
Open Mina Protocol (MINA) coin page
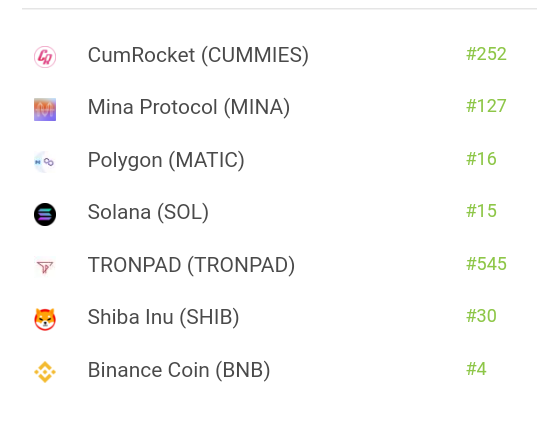point(189,107)
